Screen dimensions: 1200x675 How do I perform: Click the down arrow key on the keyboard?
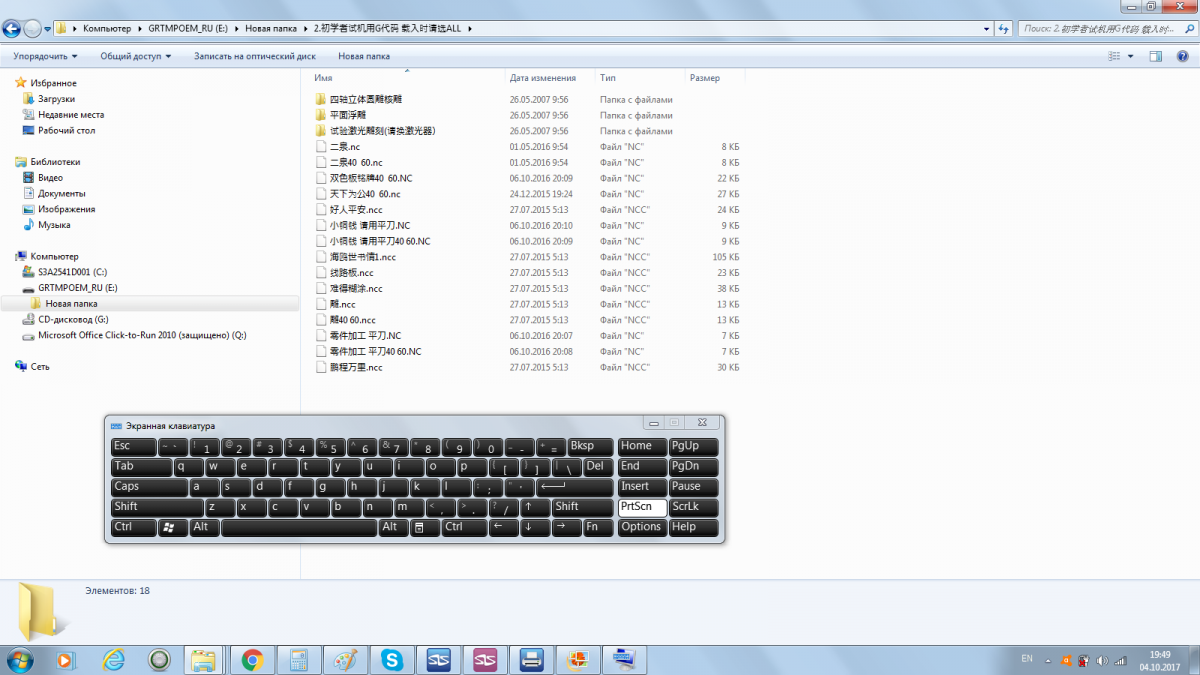536,527
